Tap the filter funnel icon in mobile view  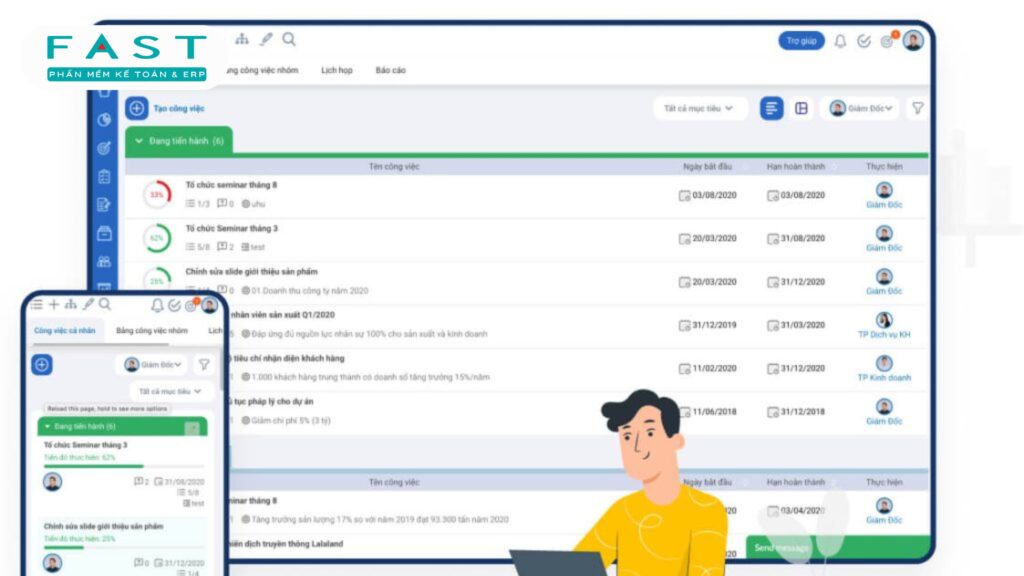tap(204, 364)
